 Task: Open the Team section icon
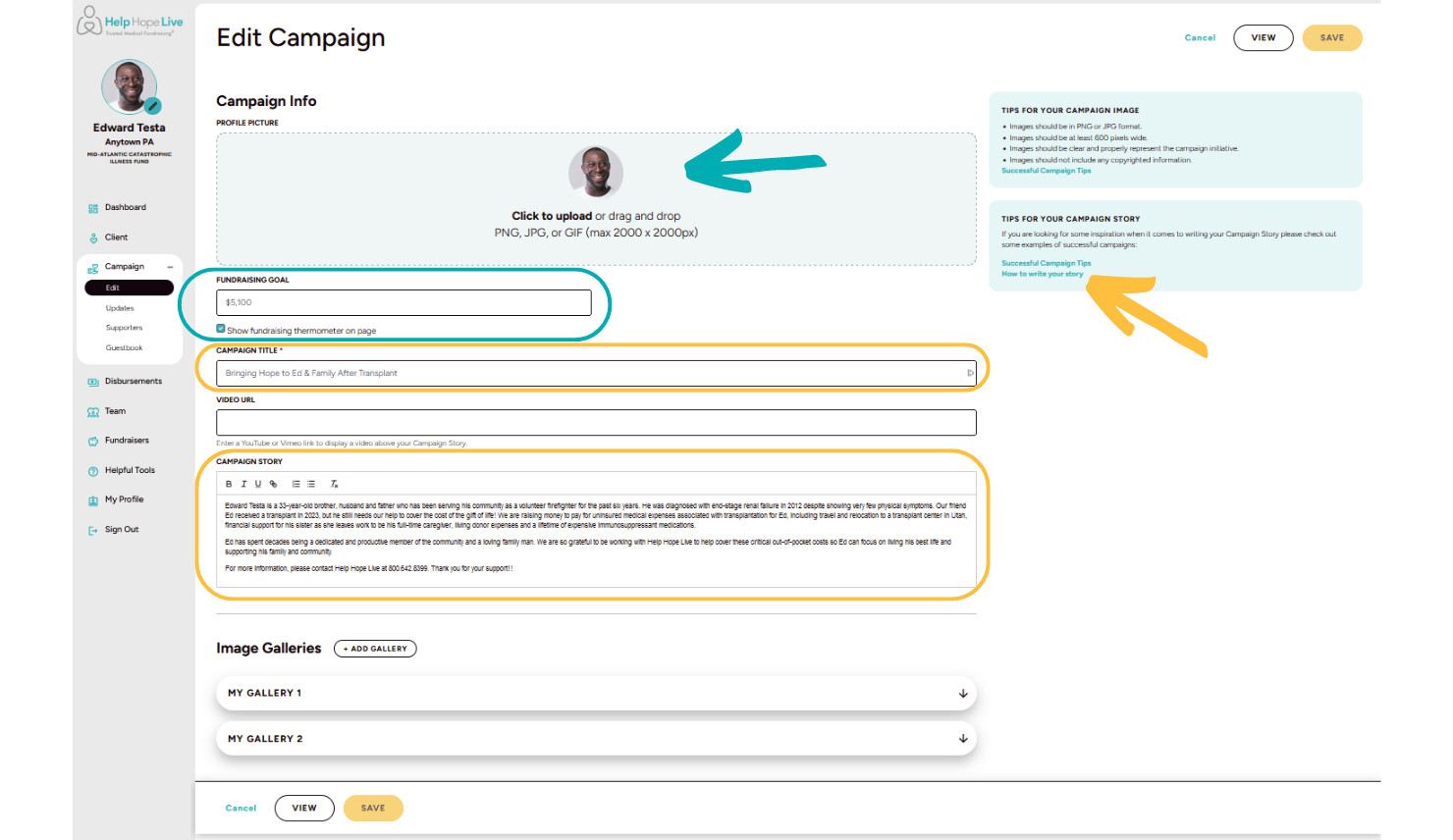(92, 411)
